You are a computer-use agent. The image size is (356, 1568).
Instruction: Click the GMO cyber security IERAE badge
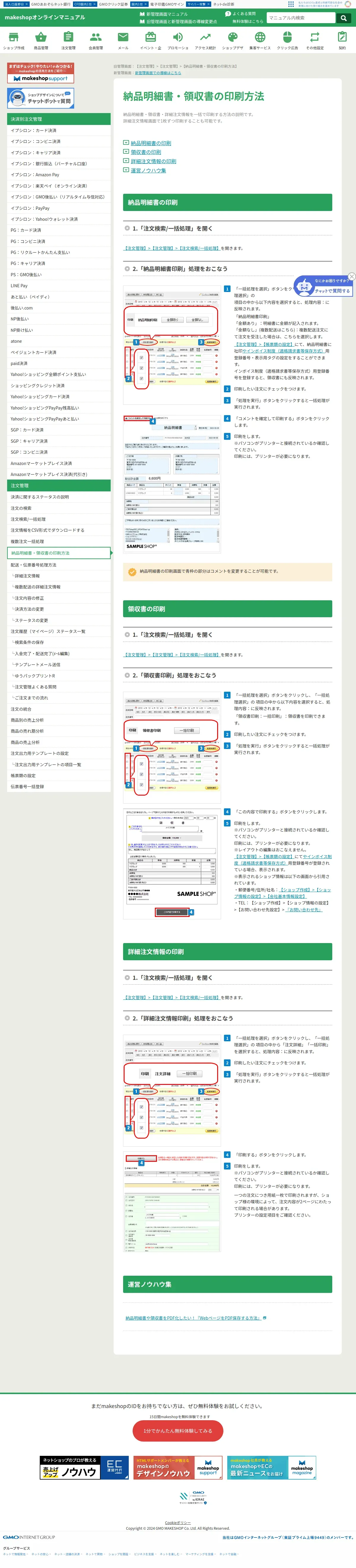coord(193,1498)
